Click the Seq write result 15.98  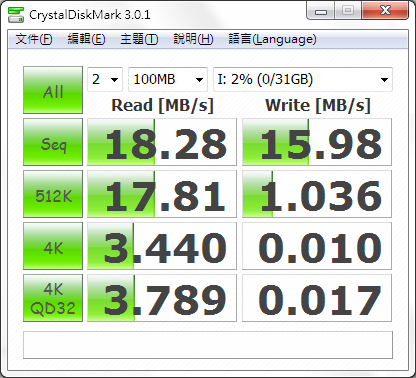317,142
